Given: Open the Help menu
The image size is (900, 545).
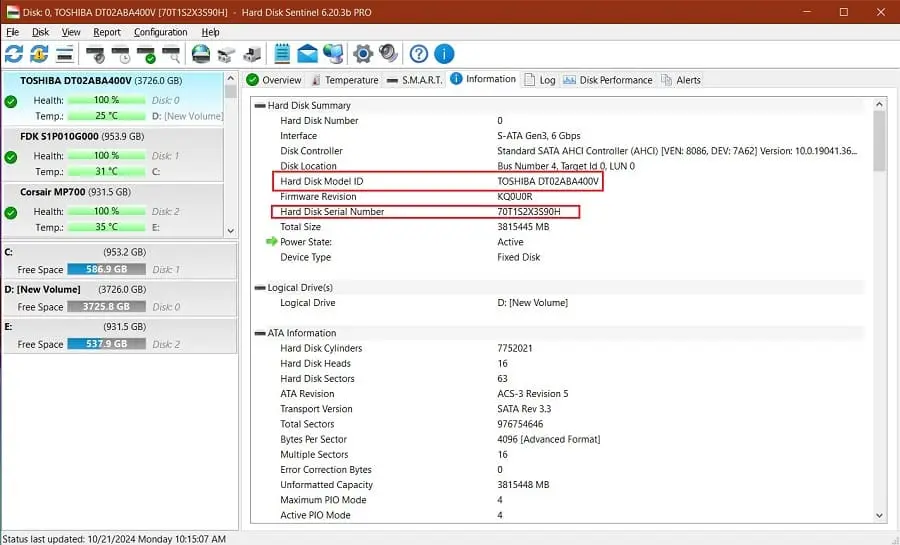Looking at the screenshot, I should pyautogui.click(x=211, y=32).
